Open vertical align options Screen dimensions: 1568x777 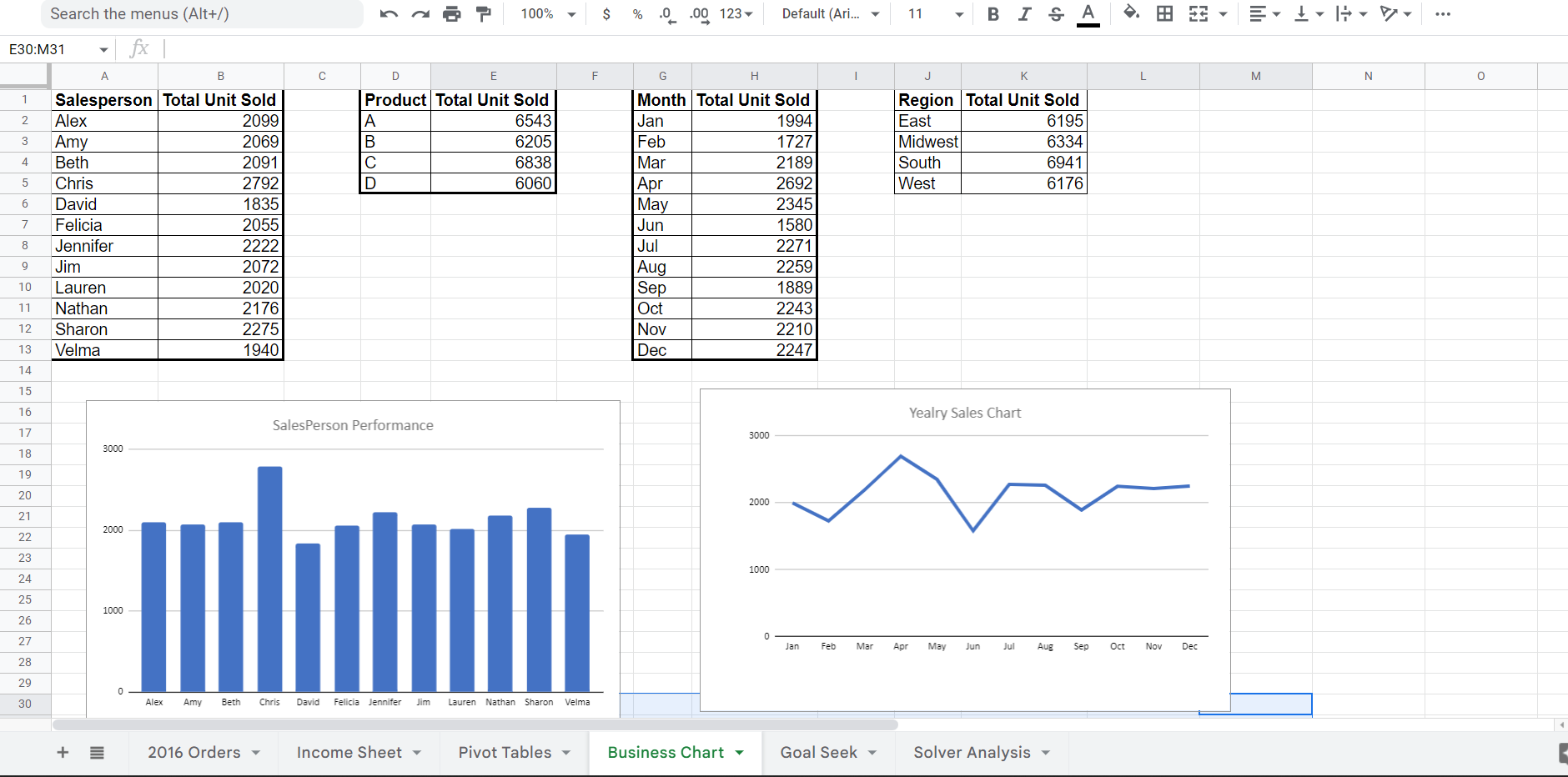point(1308,14)
